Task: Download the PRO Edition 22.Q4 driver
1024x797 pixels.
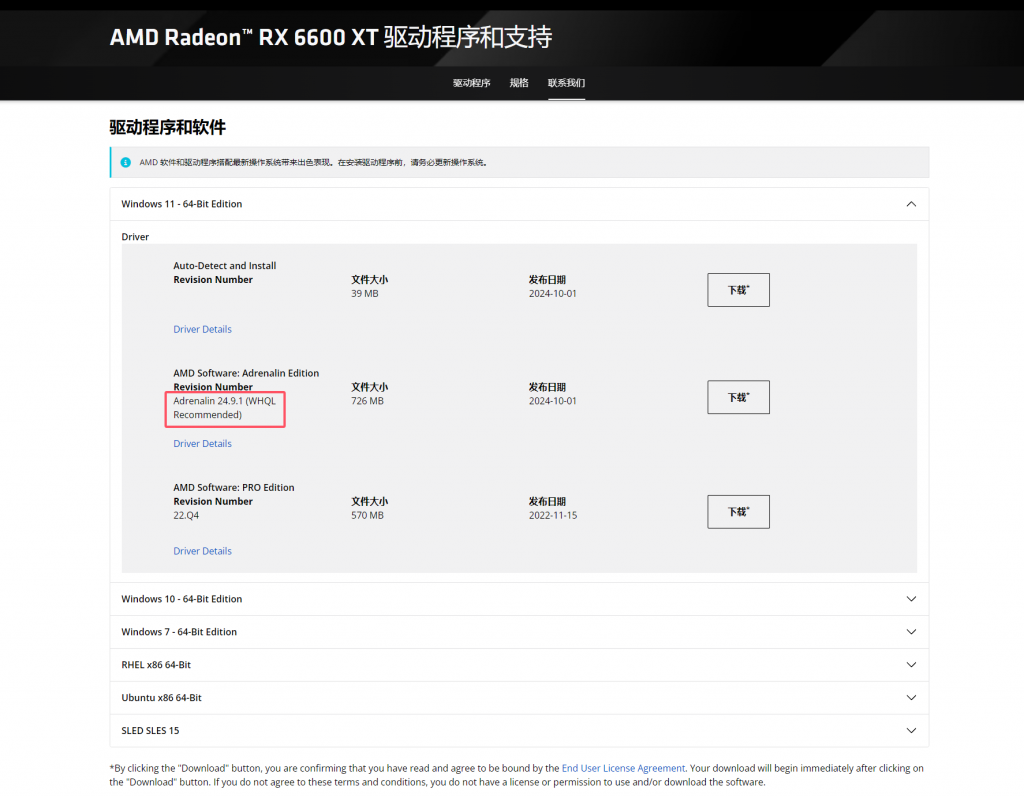Action: point(738,511)
